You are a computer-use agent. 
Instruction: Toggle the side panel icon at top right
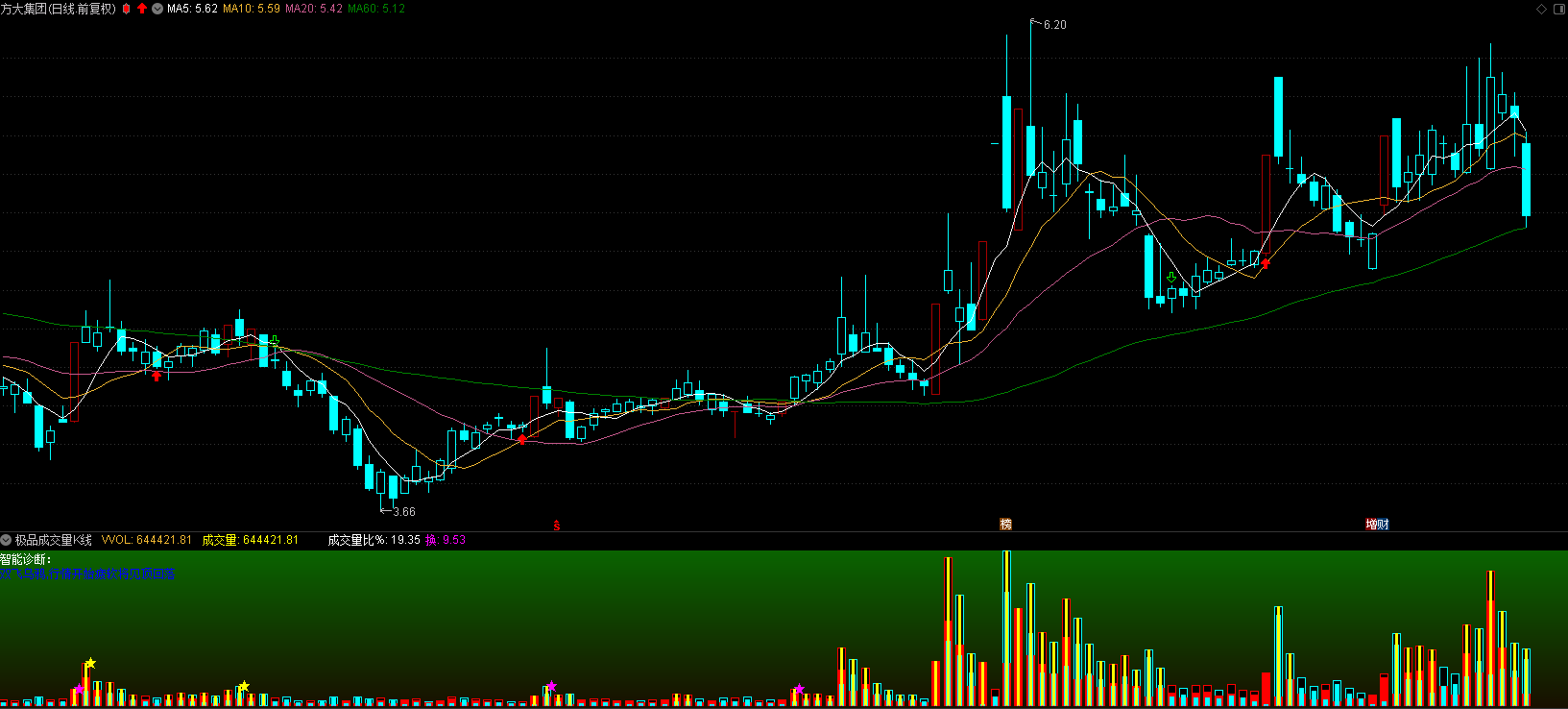1557,9
